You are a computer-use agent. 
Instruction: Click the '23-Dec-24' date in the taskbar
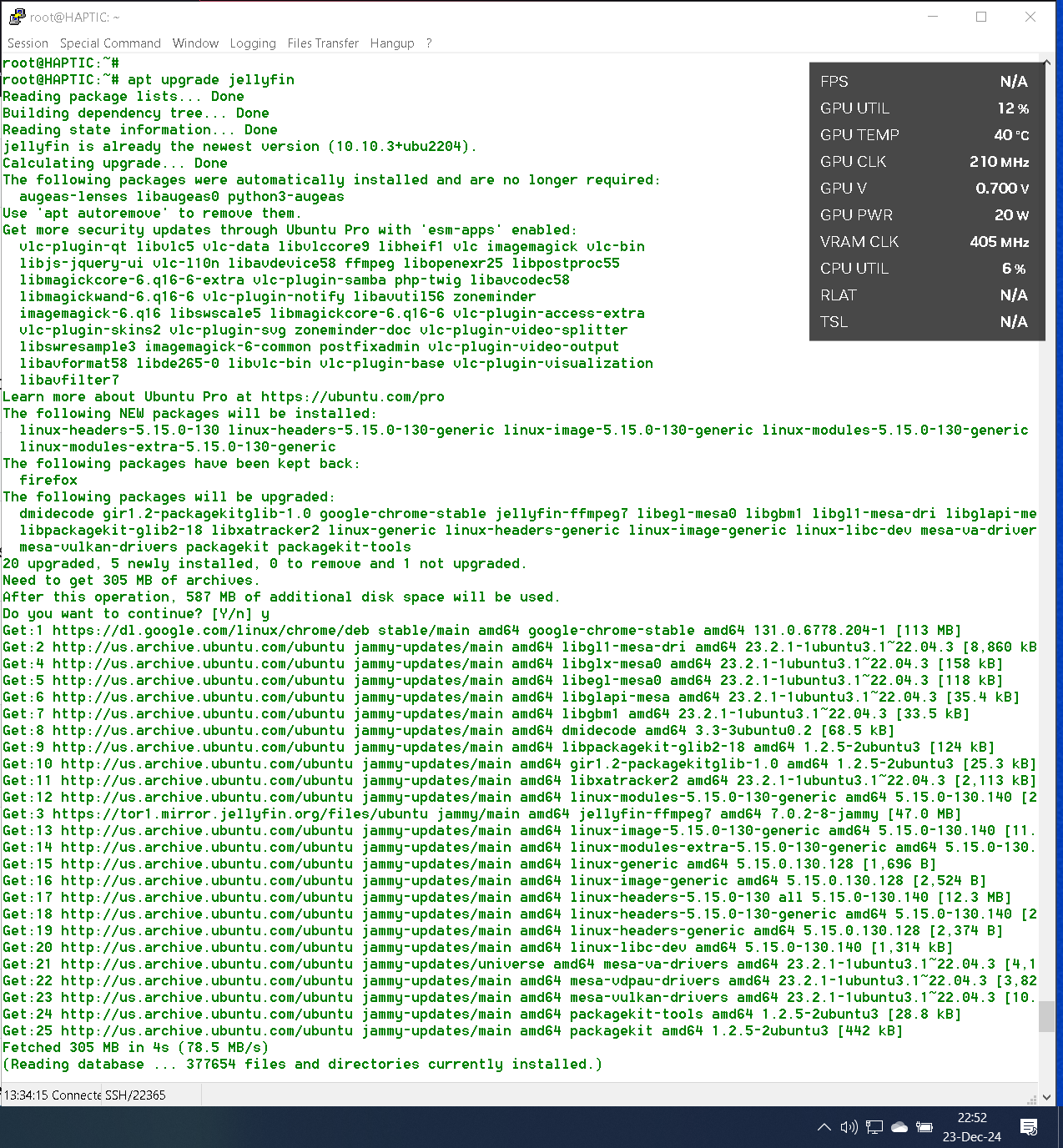tap(972, 1136)
